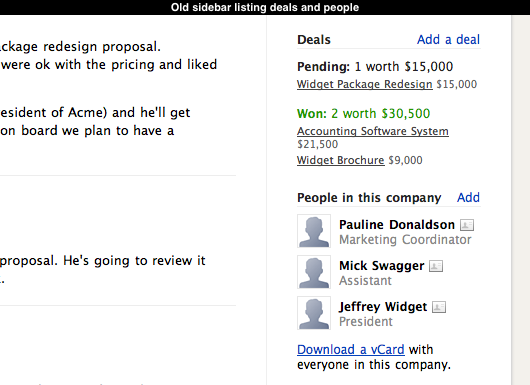Viewport: 530px width, 385px height.
Task: Click vCard icon beside Mick Swagger
Action: coord(436,266)
